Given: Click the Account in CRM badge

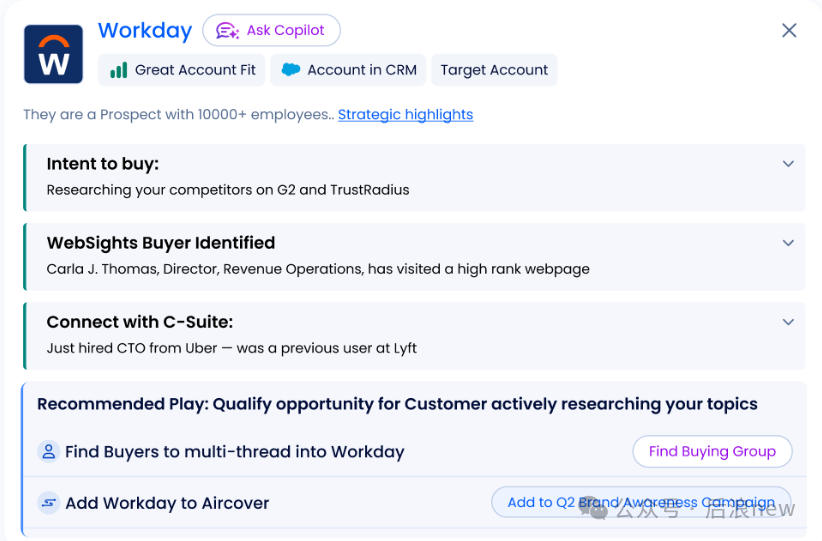Looking at the screenshot, I should [x=348, y=70].
